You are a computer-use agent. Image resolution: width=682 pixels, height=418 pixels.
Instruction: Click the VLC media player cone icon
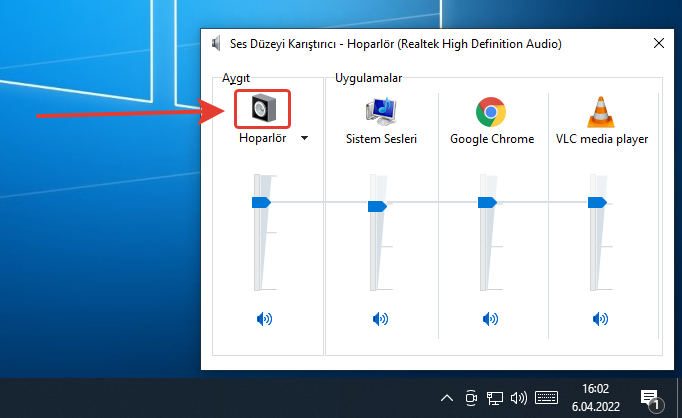(x=601, y=111)
